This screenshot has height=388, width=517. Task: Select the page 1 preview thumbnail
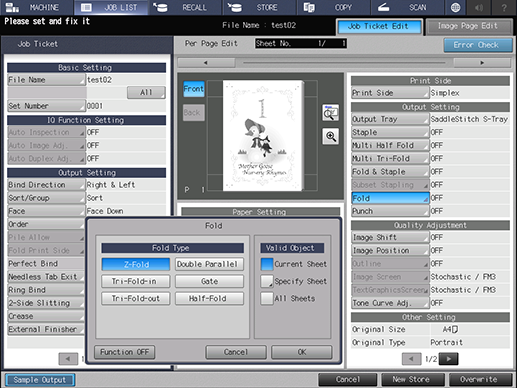point(263,135)
